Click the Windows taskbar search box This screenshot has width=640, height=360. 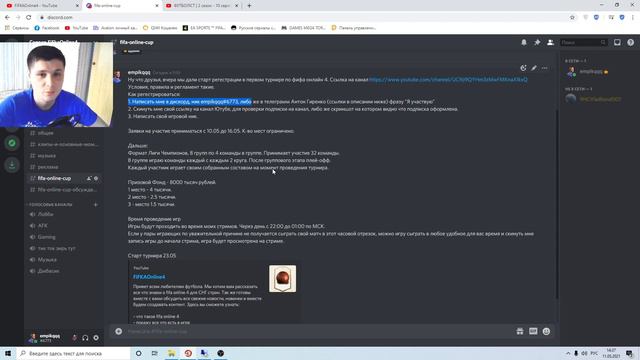click(x=73, y=353)
